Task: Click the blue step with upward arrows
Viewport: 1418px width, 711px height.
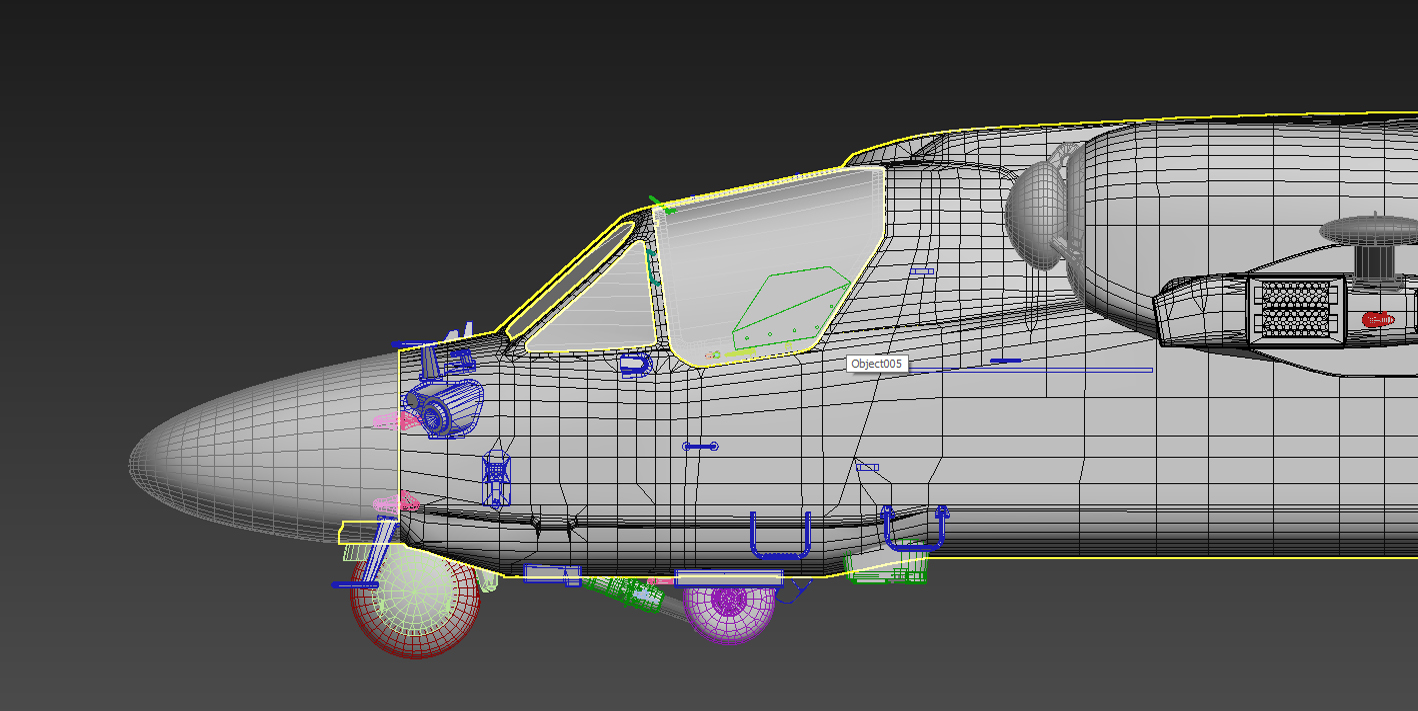Action: [913, 529]
